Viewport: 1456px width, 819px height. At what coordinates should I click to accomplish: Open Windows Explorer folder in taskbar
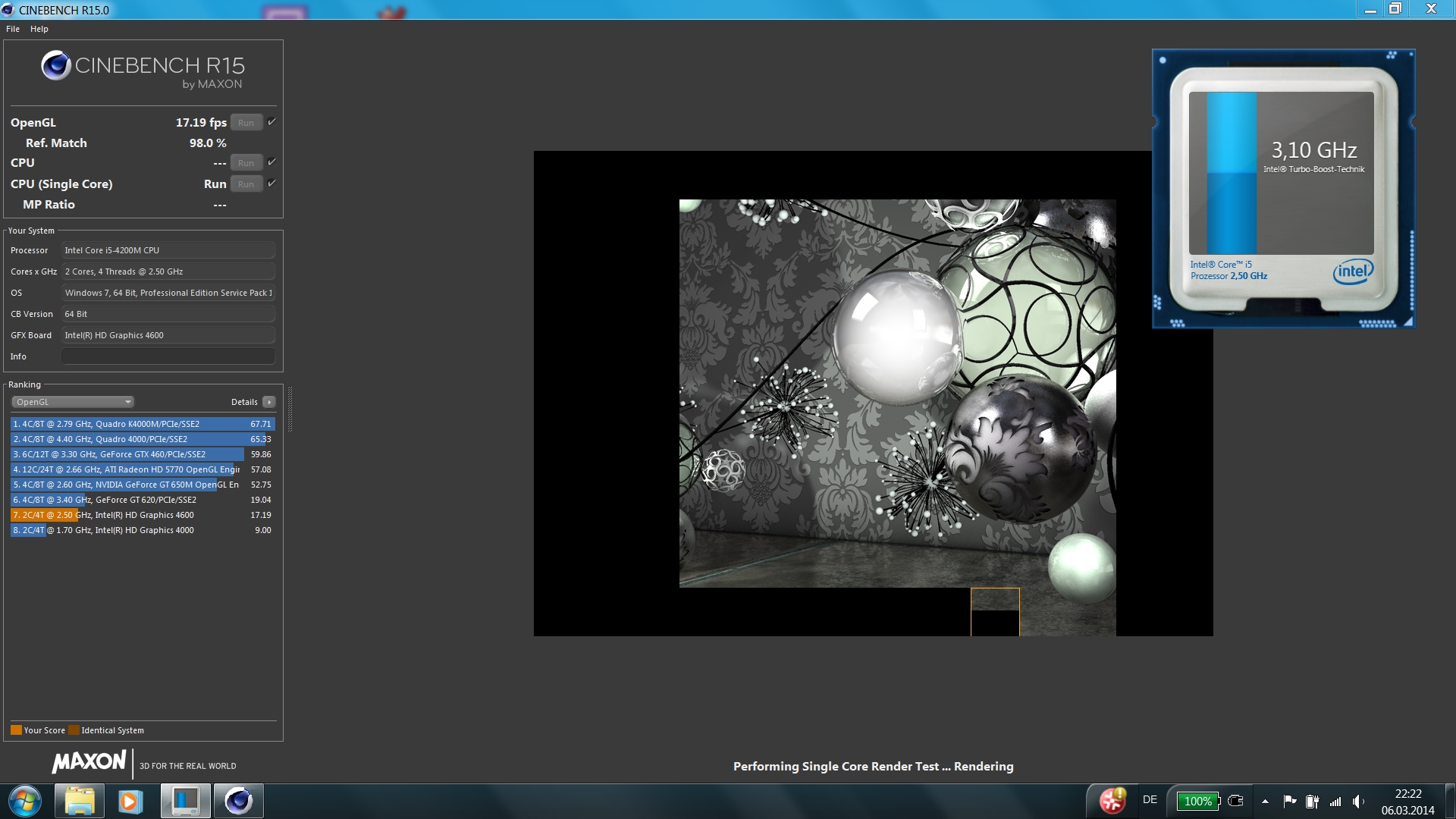click(x=79, y=801)
